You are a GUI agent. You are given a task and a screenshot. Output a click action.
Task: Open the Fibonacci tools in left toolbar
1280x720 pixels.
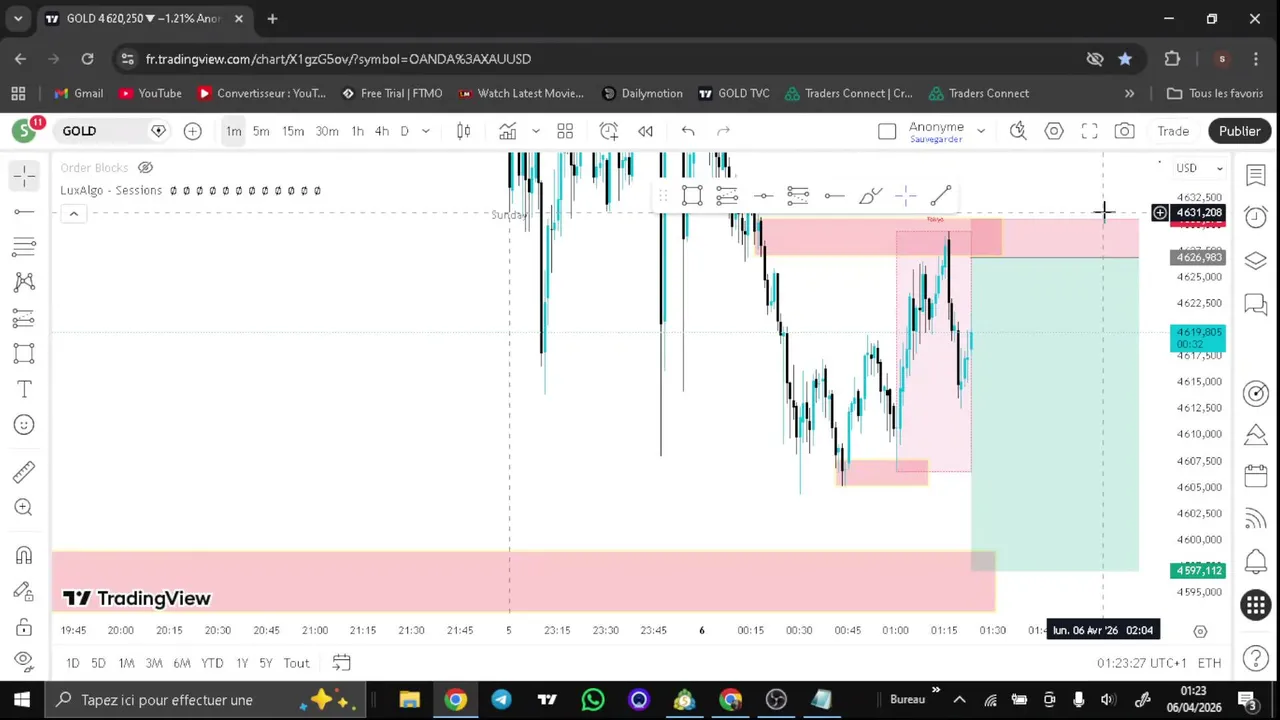[x=24, y=246]
